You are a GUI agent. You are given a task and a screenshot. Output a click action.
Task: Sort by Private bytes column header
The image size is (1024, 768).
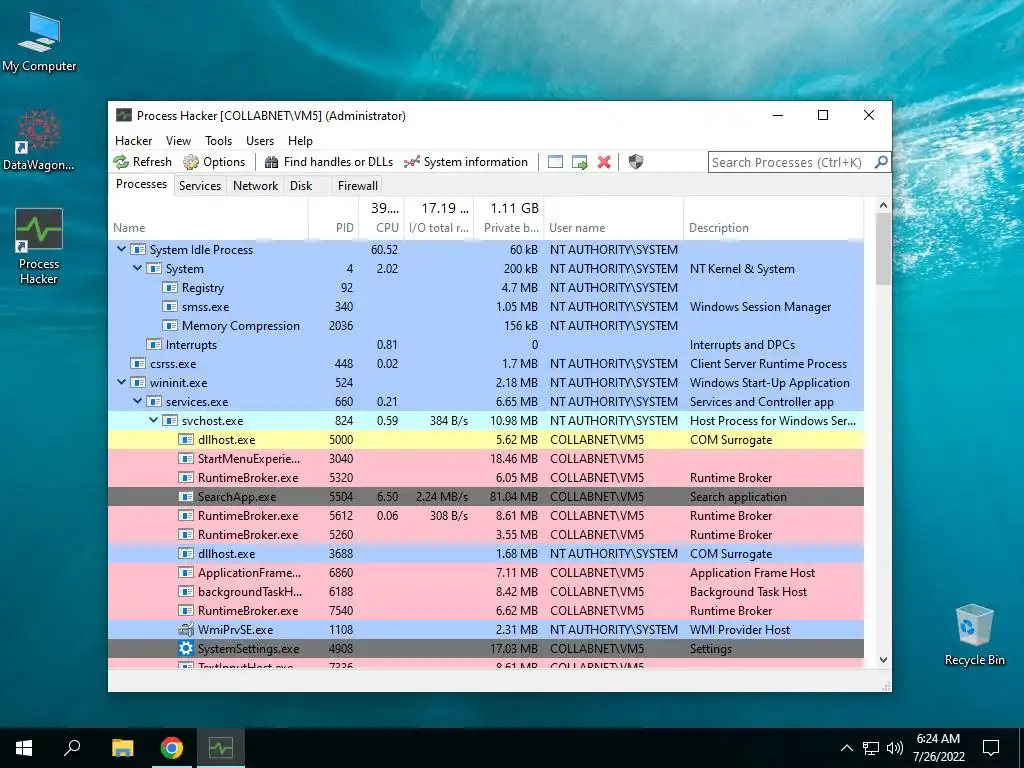click(509, 219)
